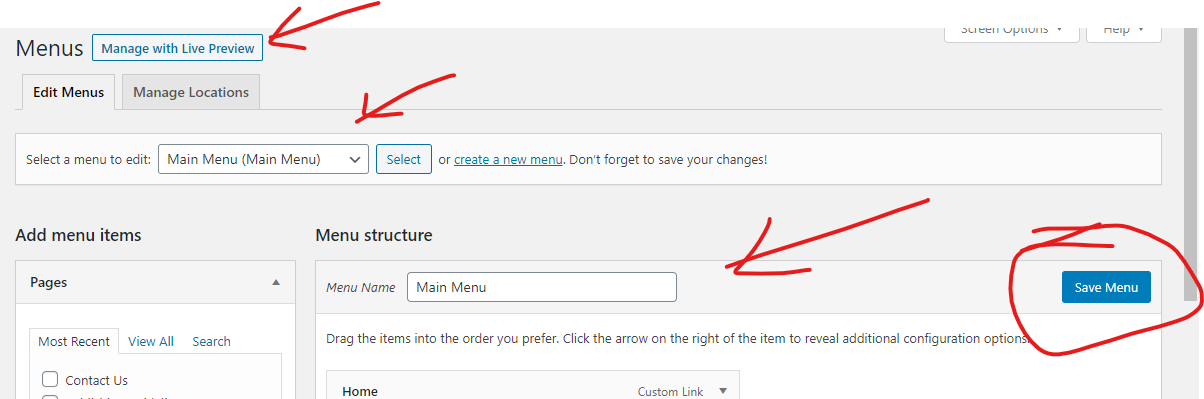Click the Save Menu button
The height and width of the screenshot is (399, 1204).
1106,287
